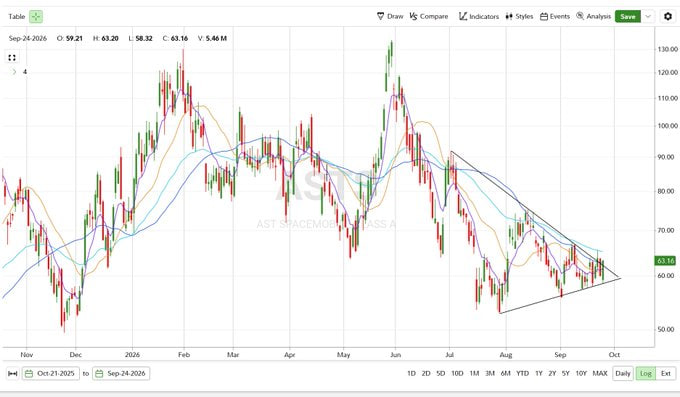Select the MAX time range
Viewport: 680px width, 397px height.
(600, 374)
